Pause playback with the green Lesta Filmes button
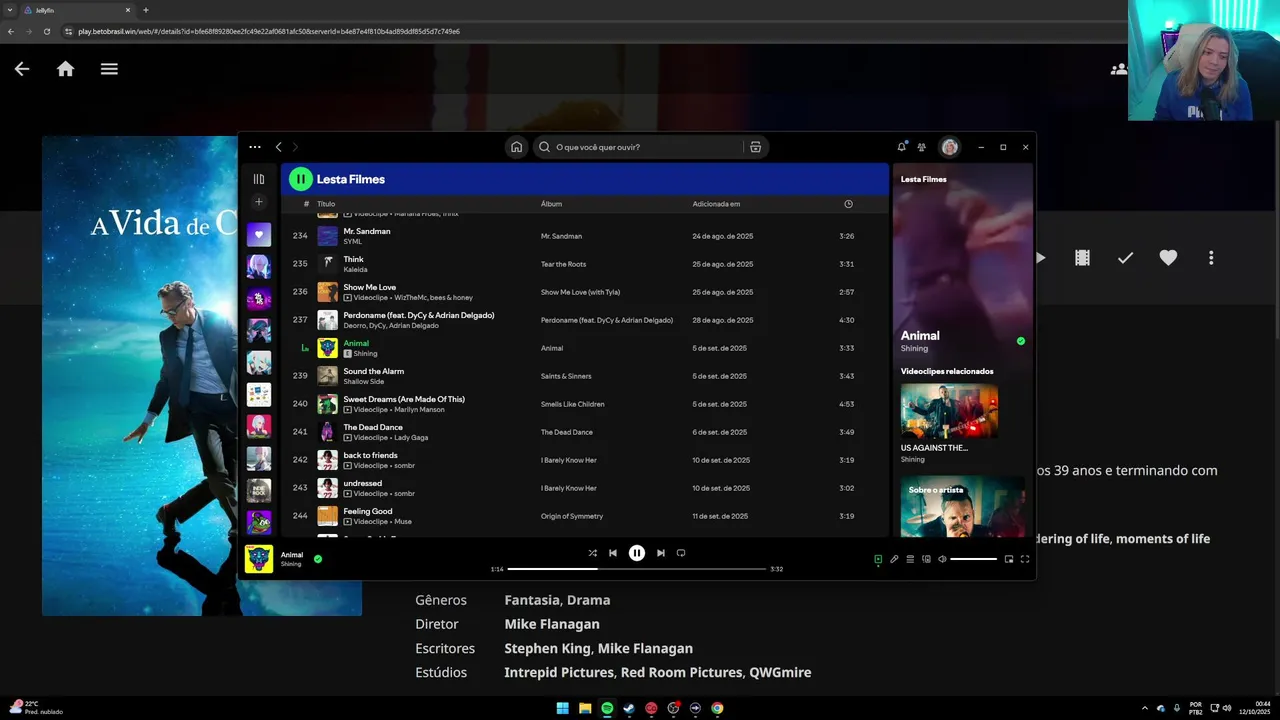Viewport: 1280px width, 720px height. tap(300, 179)
